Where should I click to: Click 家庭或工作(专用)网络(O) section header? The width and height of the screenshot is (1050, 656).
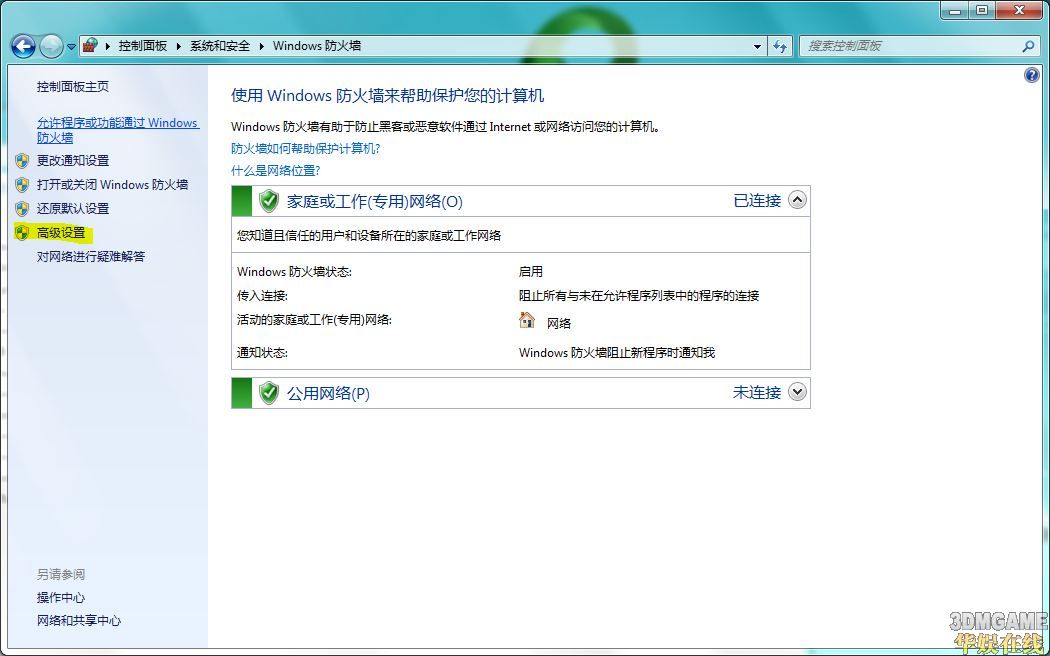click(x=374, y=201)
